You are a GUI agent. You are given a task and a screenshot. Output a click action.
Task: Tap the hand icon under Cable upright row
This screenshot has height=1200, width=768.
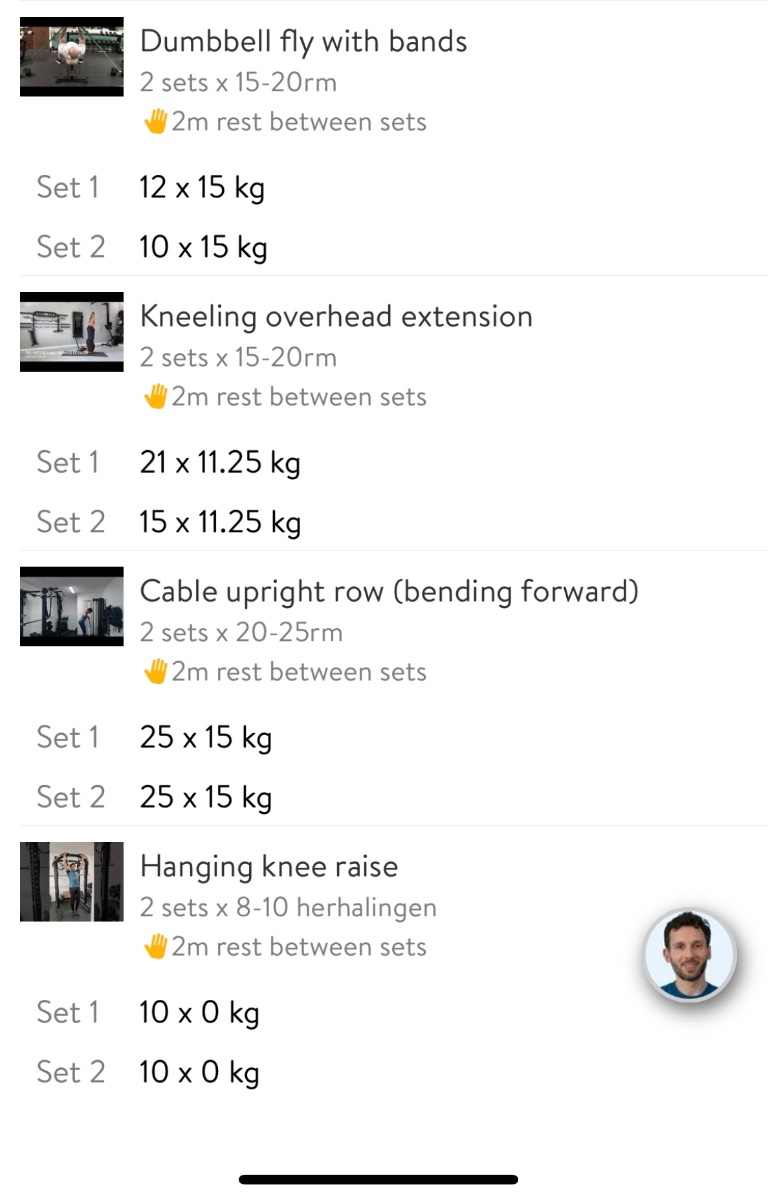(x=155, y=673)
